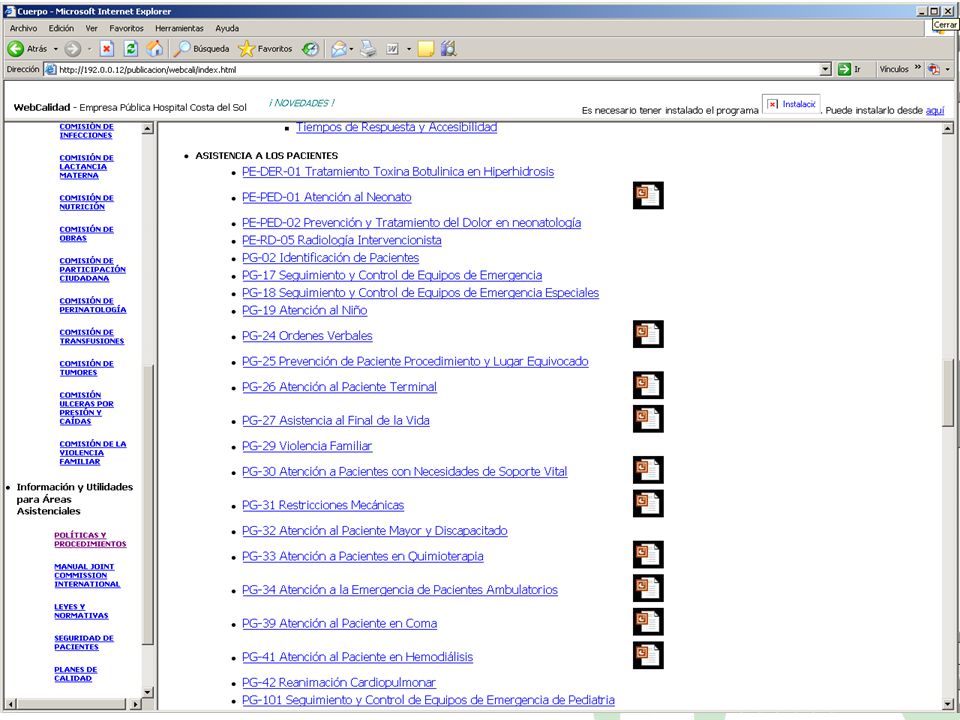Open presentation icon beside PG-34 Emergencia Pacientes Ambulatorios
960x720 pixels.
(x=648, y=588)
